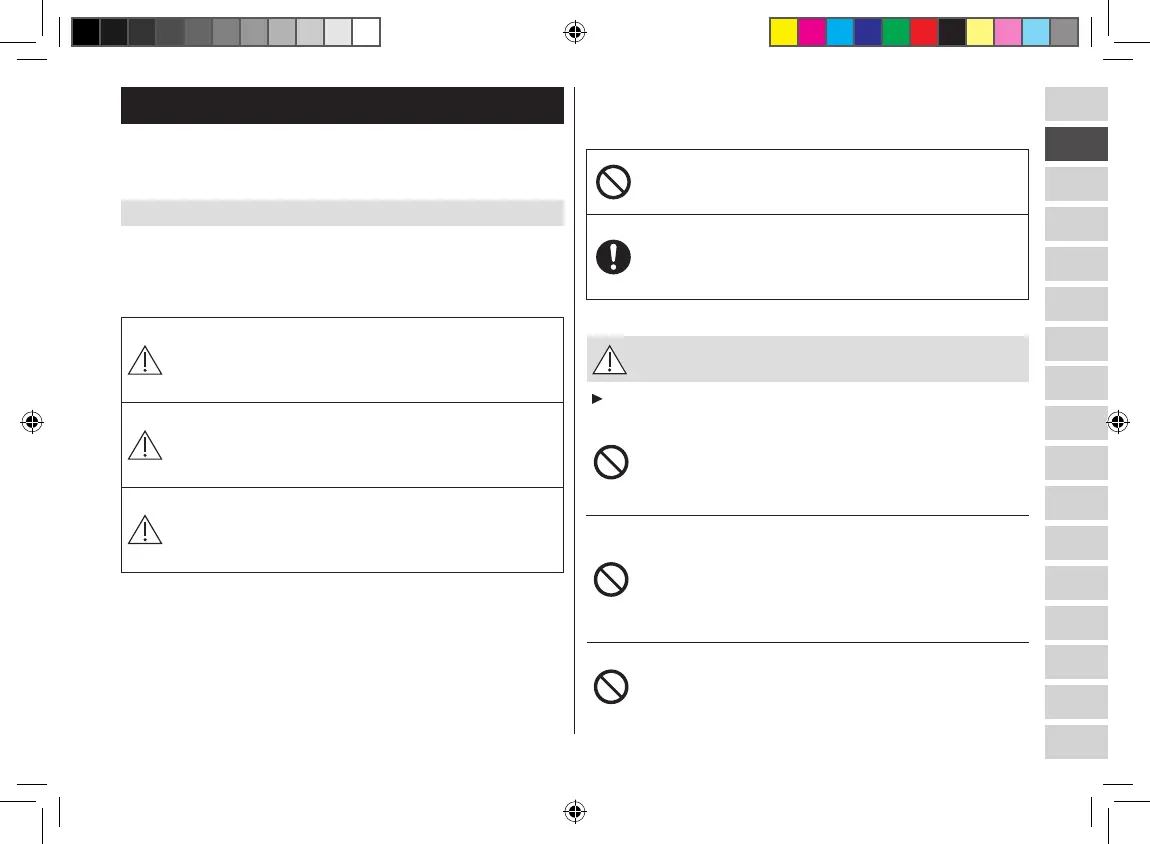Click the black header bar at the top left
The height and width of the screenshot is (844, 1150).
[x=342, y=105]
